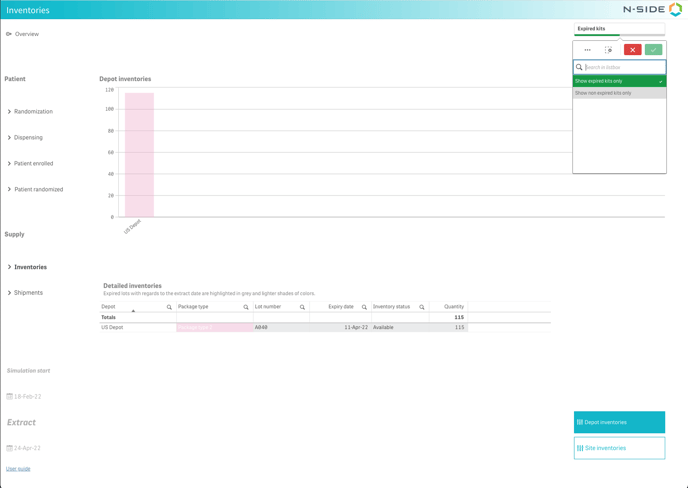Open the listbox more options ellipsis
Screen dimensions: 688x488
point(587,50)
